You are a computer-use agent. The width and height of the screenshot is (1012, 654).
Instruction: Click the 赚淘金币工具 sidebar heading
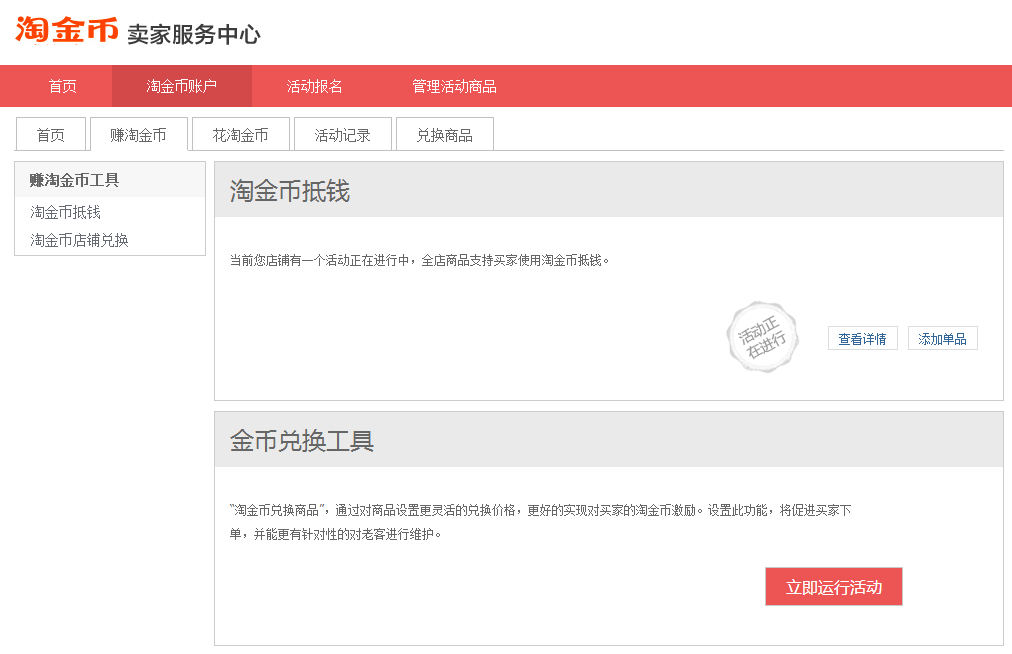(74, 180)
